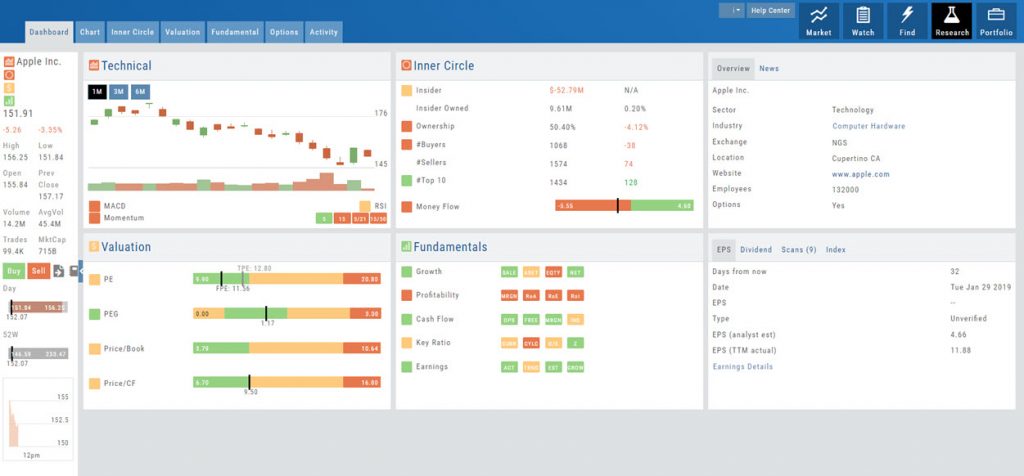Image resolution: width=1024 pixels, height=476 pixels.
Task: Open the Dashboard tab
Action: coord(49,32)
